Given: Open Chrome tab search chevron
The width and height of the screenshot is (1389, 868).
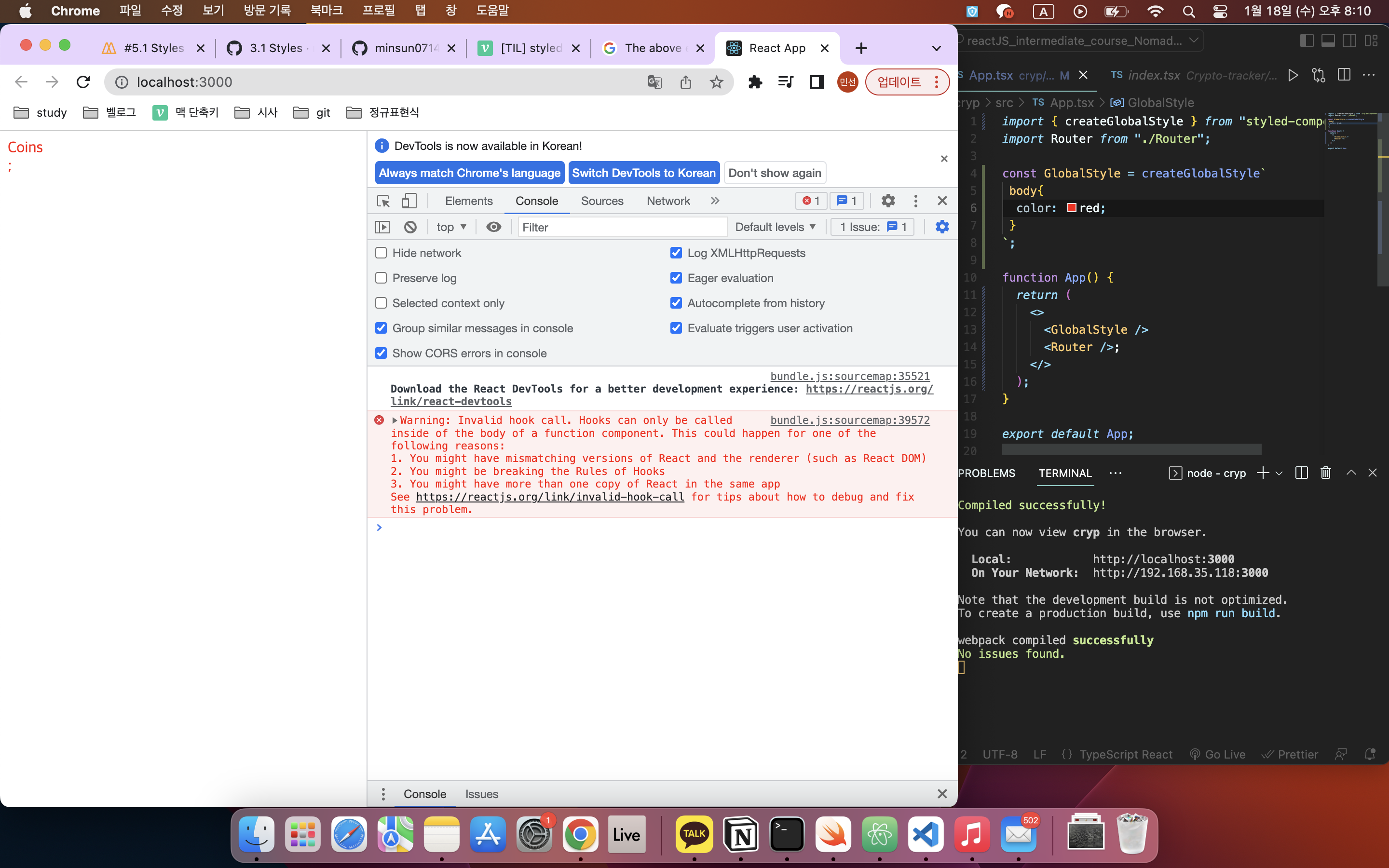Looking at the screenshot, I should coord(936,48).
